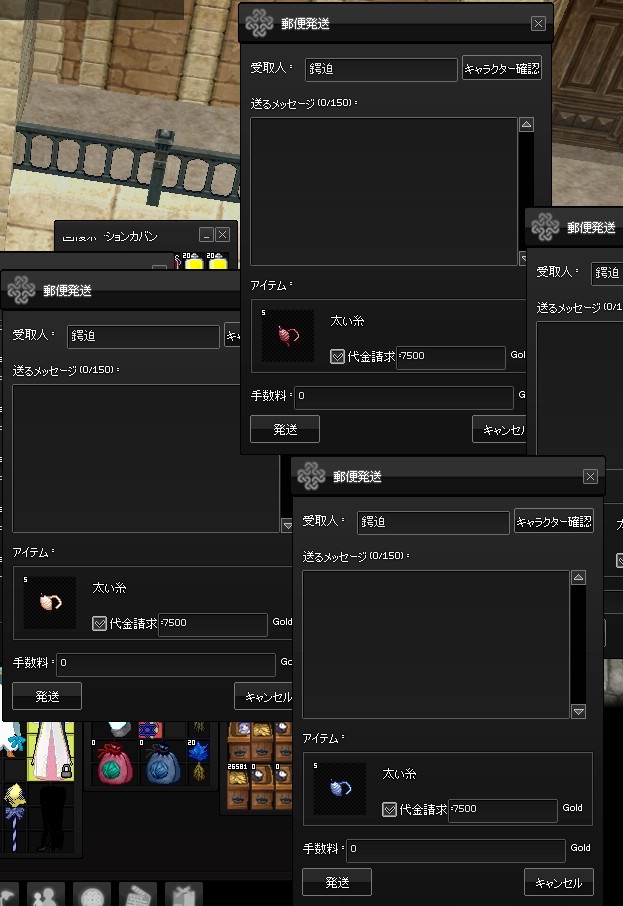Focus 受取人 field in blue thread window

coord(433,522)
